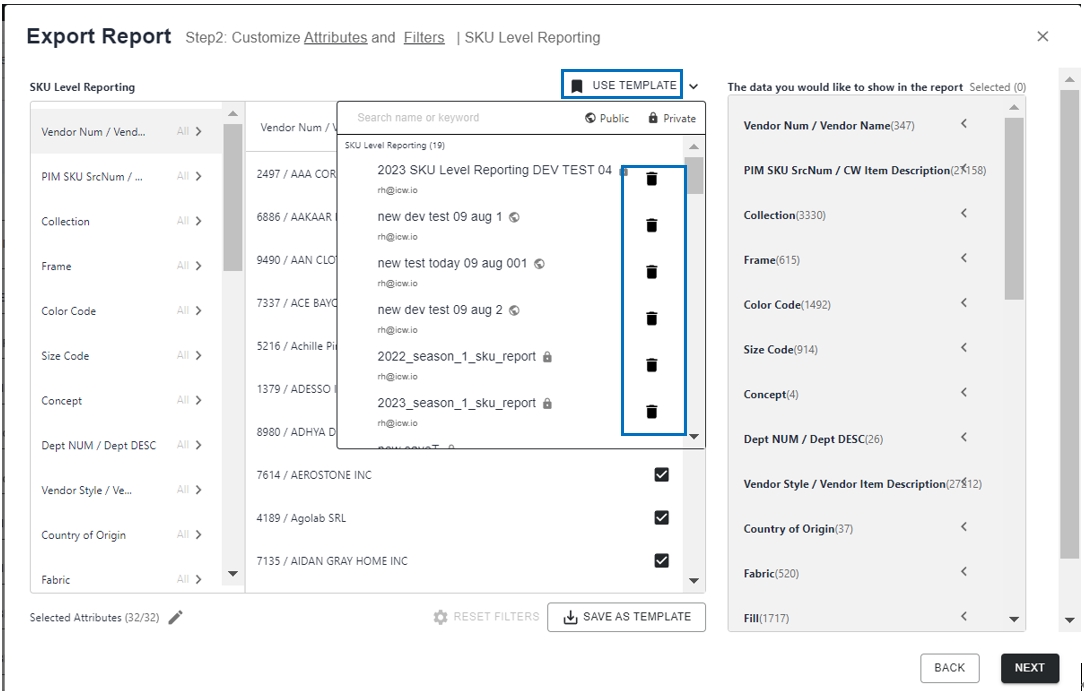The width and height of the screenshot is (1084, 691).
Task: Filter templates by Private
Action: tap(671, 118)
